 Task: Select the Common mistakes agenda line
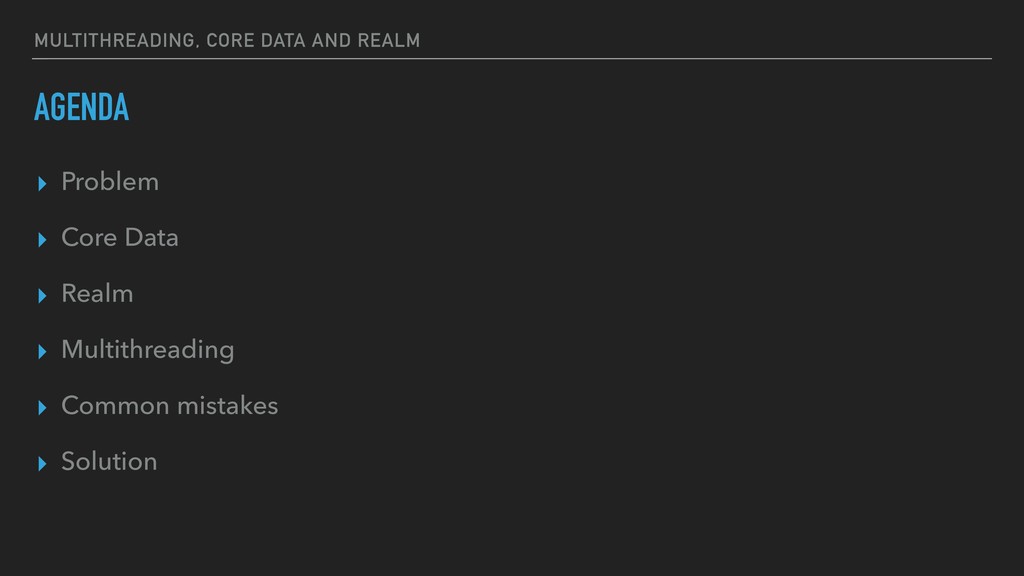[x=170, y=406]
